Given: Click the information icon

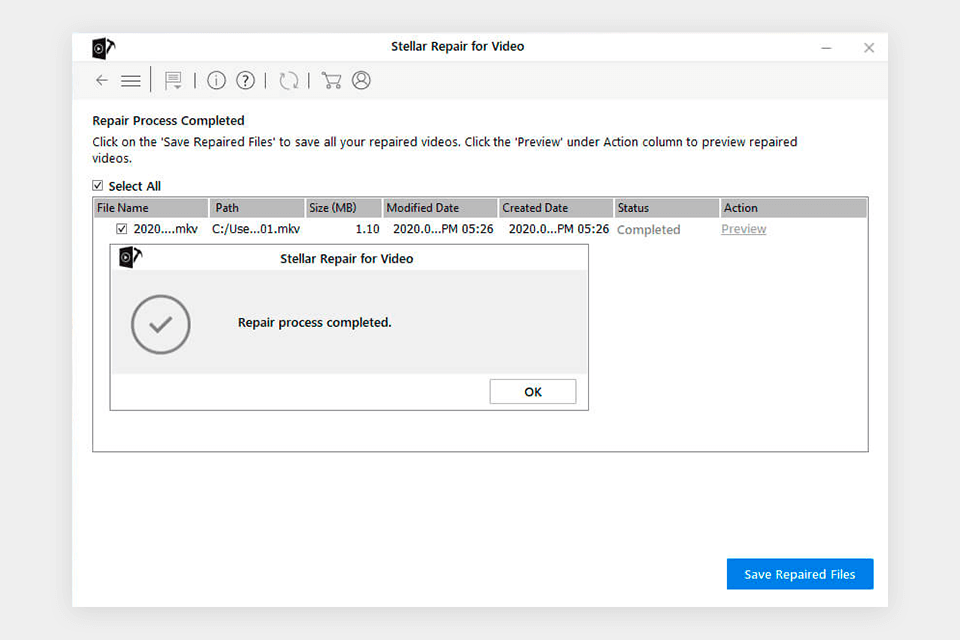Looking at the screenshot, I should 216,80.
